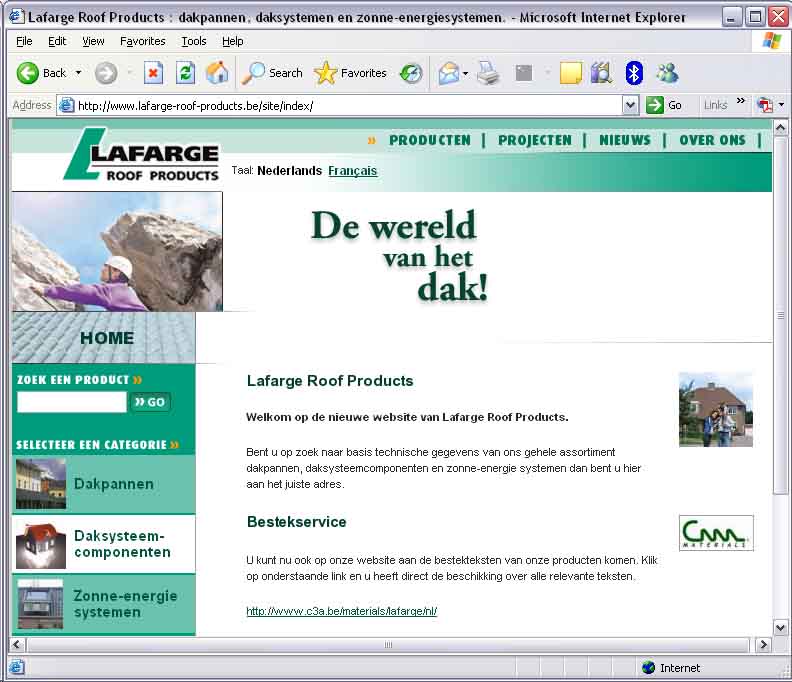This screenshot has height=682, width=792.
Task: Click the grayed Edit toolbar icon
Action: pos(524,73)
